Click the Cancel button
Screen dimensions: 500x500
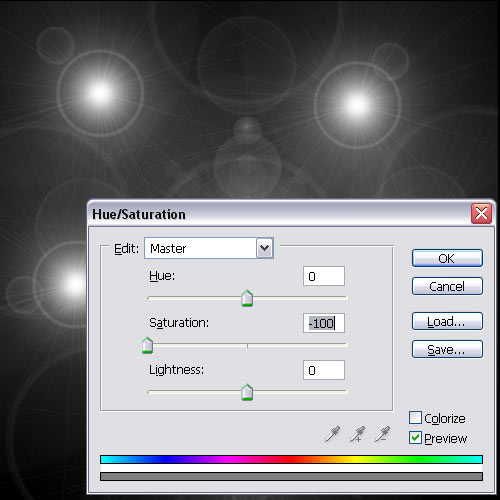point(447,286)
